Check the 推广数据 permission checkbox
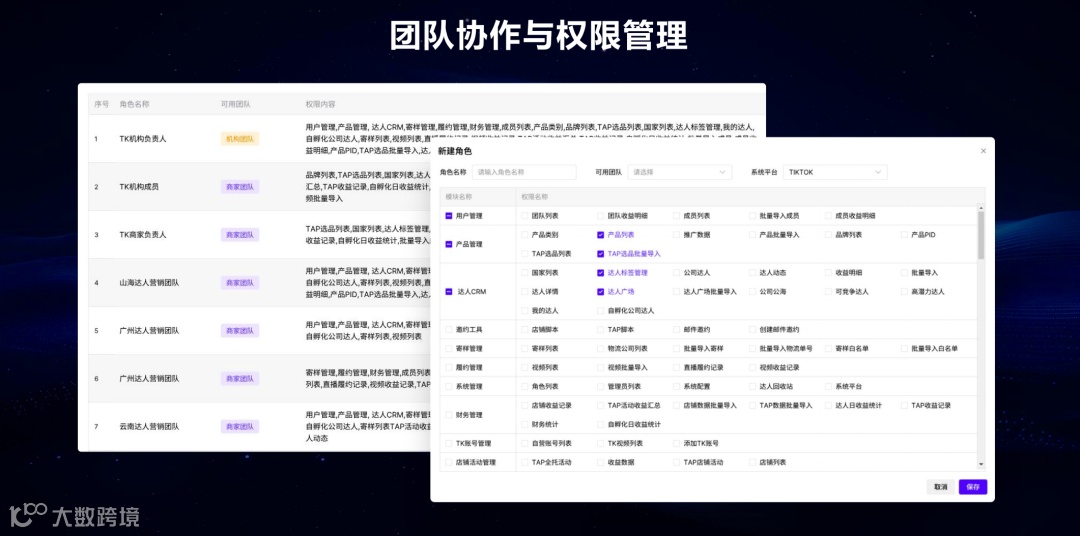This screenshot has width=1080, height=536. (x=676, y=235)
